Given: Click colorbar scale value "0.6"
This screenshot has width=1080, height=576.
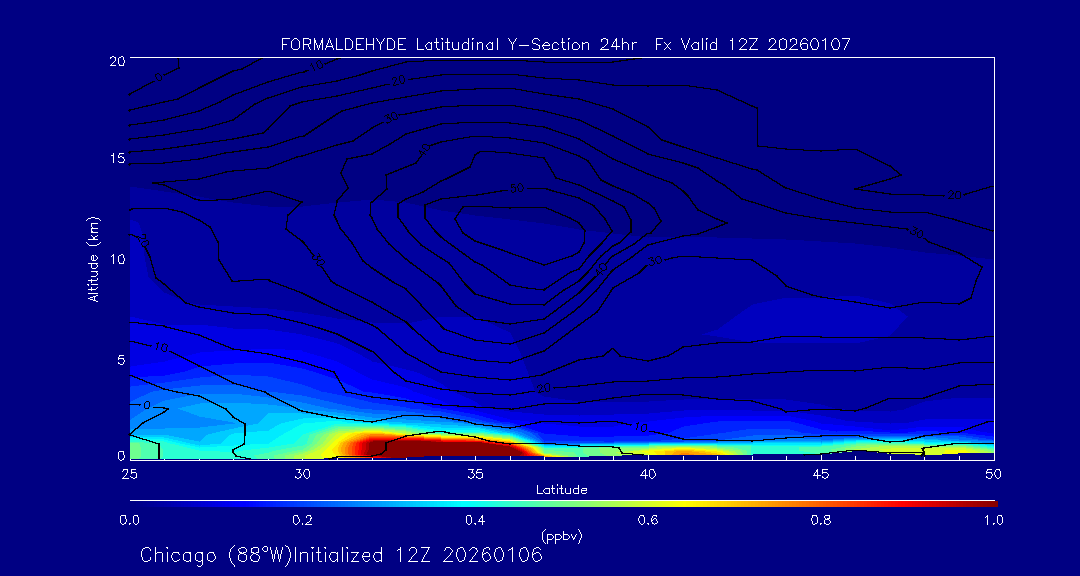Looking at the screenshot, I should pos(648,520).
